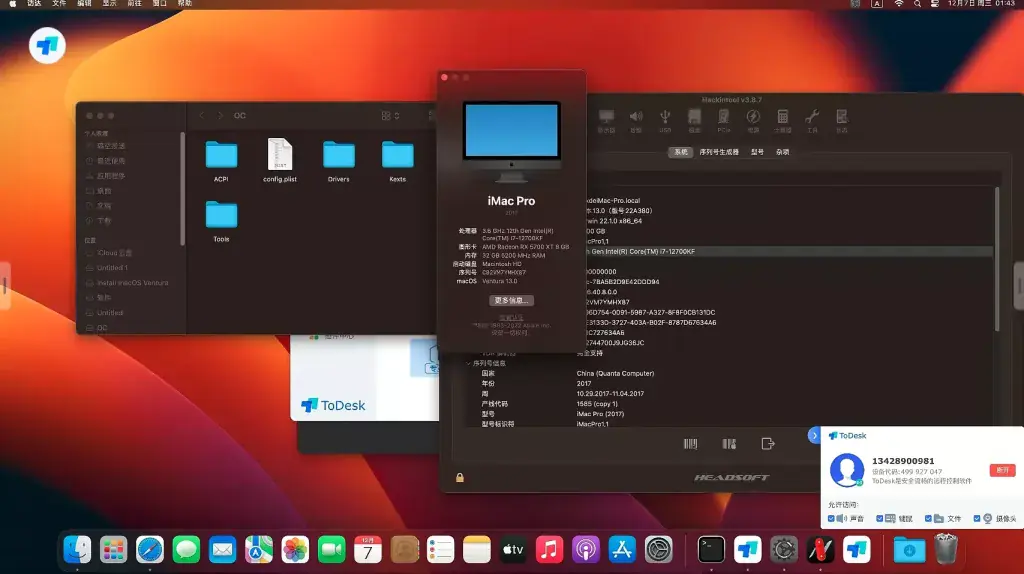This screenshot has width=1024, height=574.
Task: Toggle ToDesk sound access checkbox
Action: pyautogui.click(x=831, y=518)
